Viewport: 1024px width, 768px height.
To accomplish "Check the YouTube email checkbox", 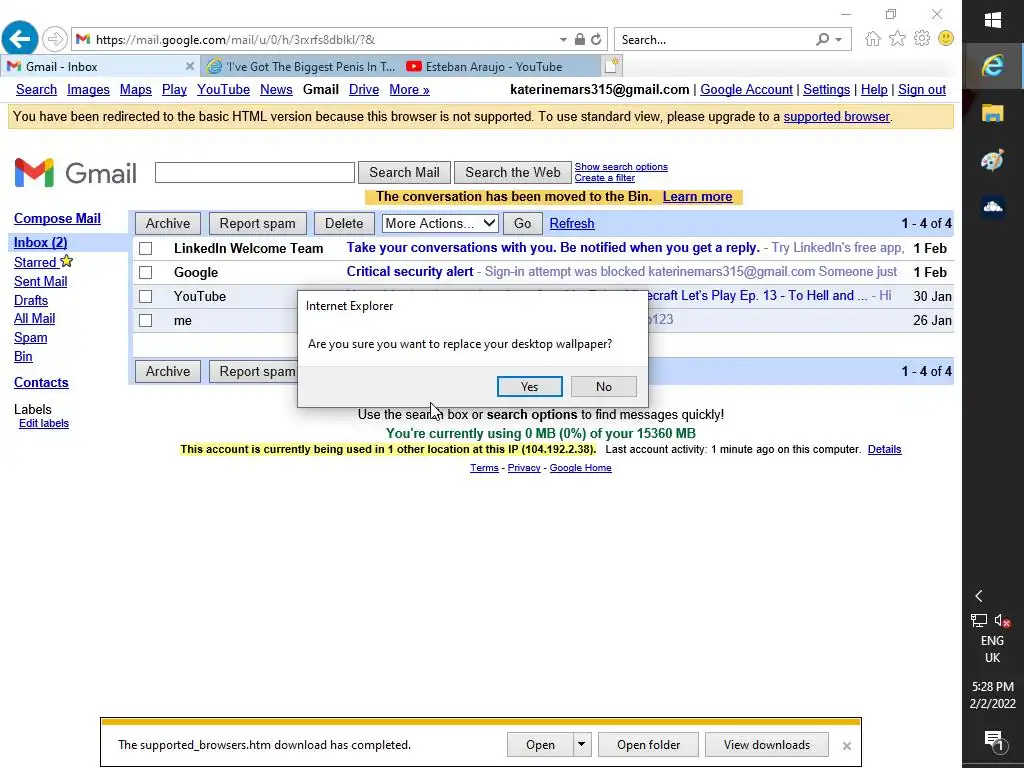I will pyautogui.click(x=146, y=296).
